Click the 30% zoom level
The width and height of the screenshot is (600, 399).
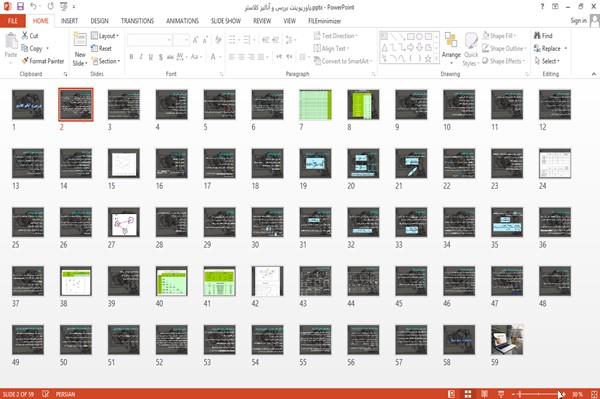(577, 394)
